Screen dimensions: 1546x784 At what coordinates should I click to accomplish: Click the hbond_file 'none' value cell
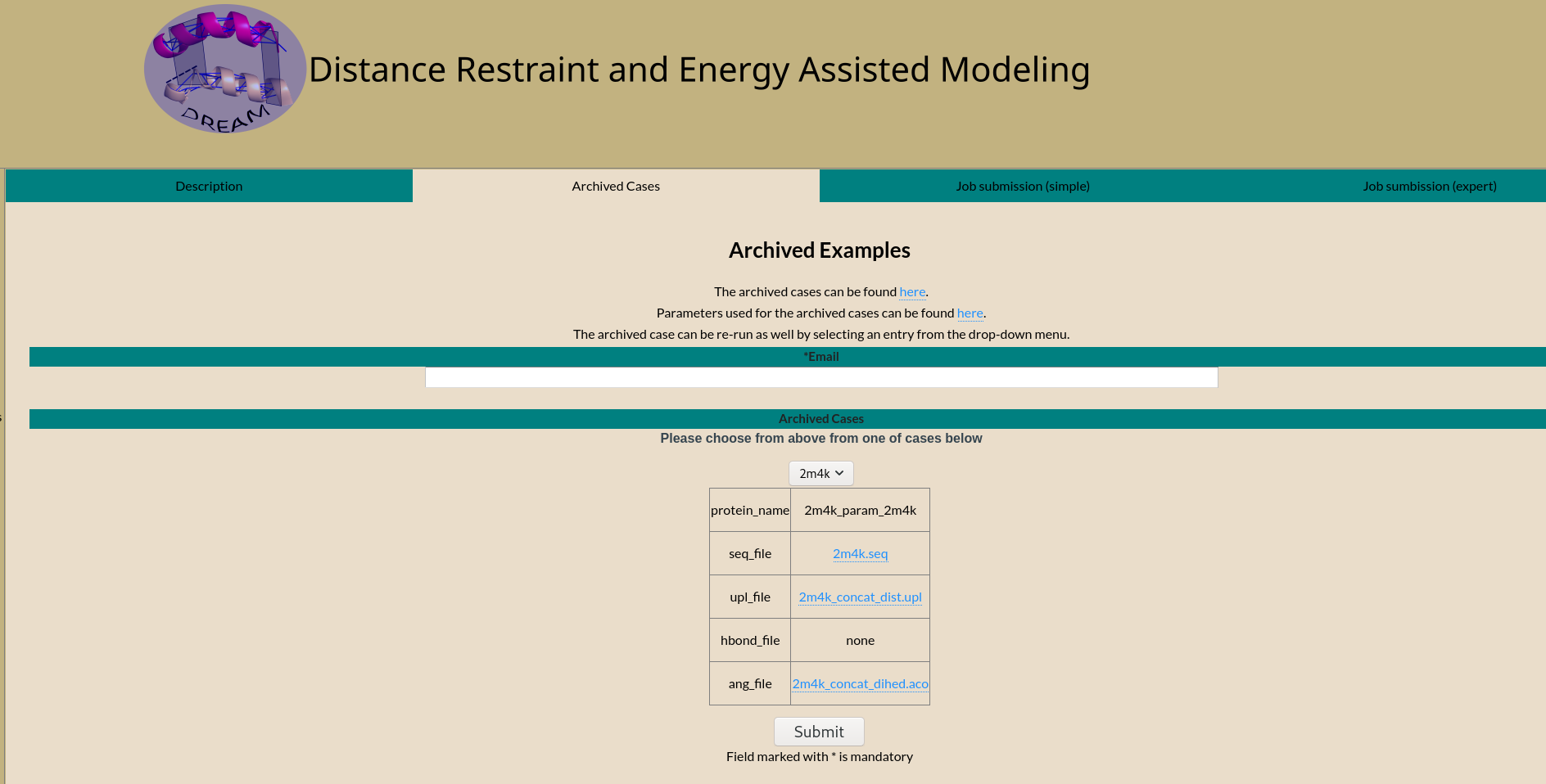pyautogui.click(x=860, y=640)
